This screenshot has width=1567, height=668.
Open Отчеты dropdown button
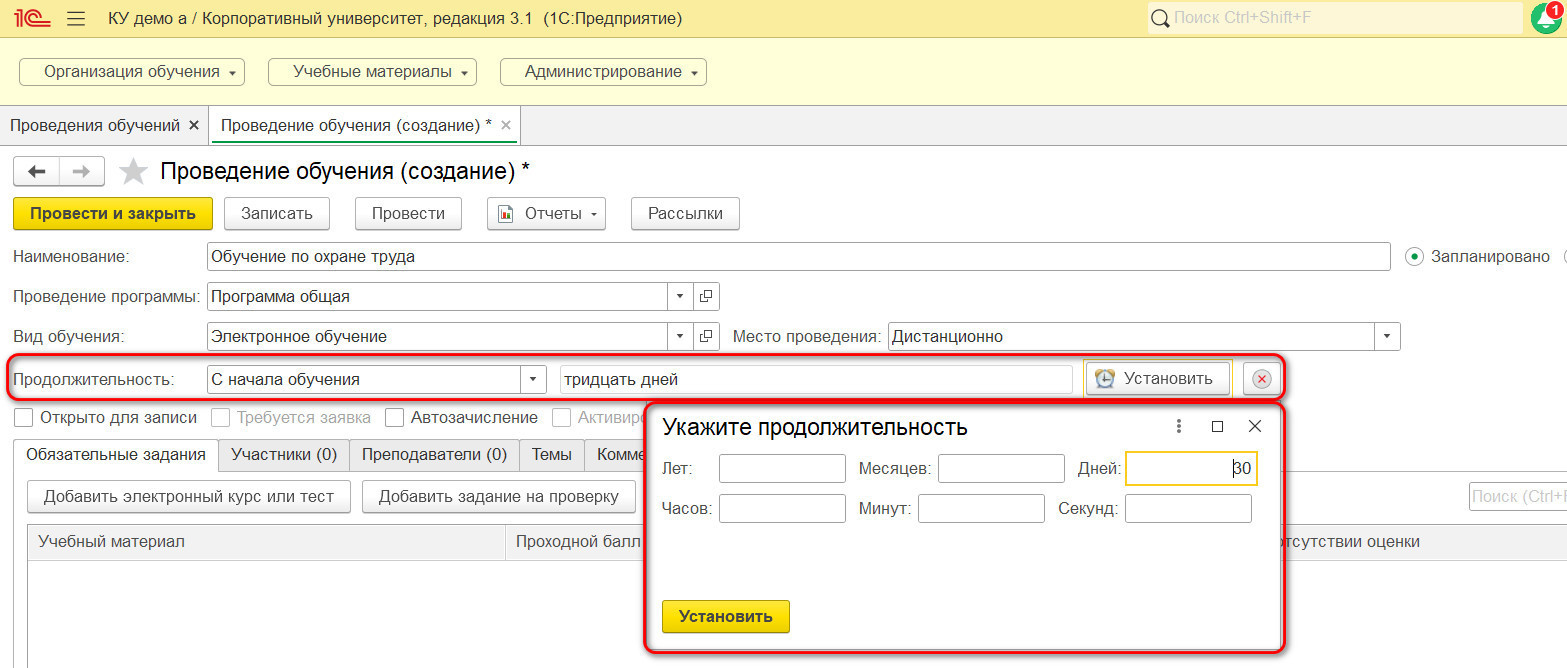point(546,213)
